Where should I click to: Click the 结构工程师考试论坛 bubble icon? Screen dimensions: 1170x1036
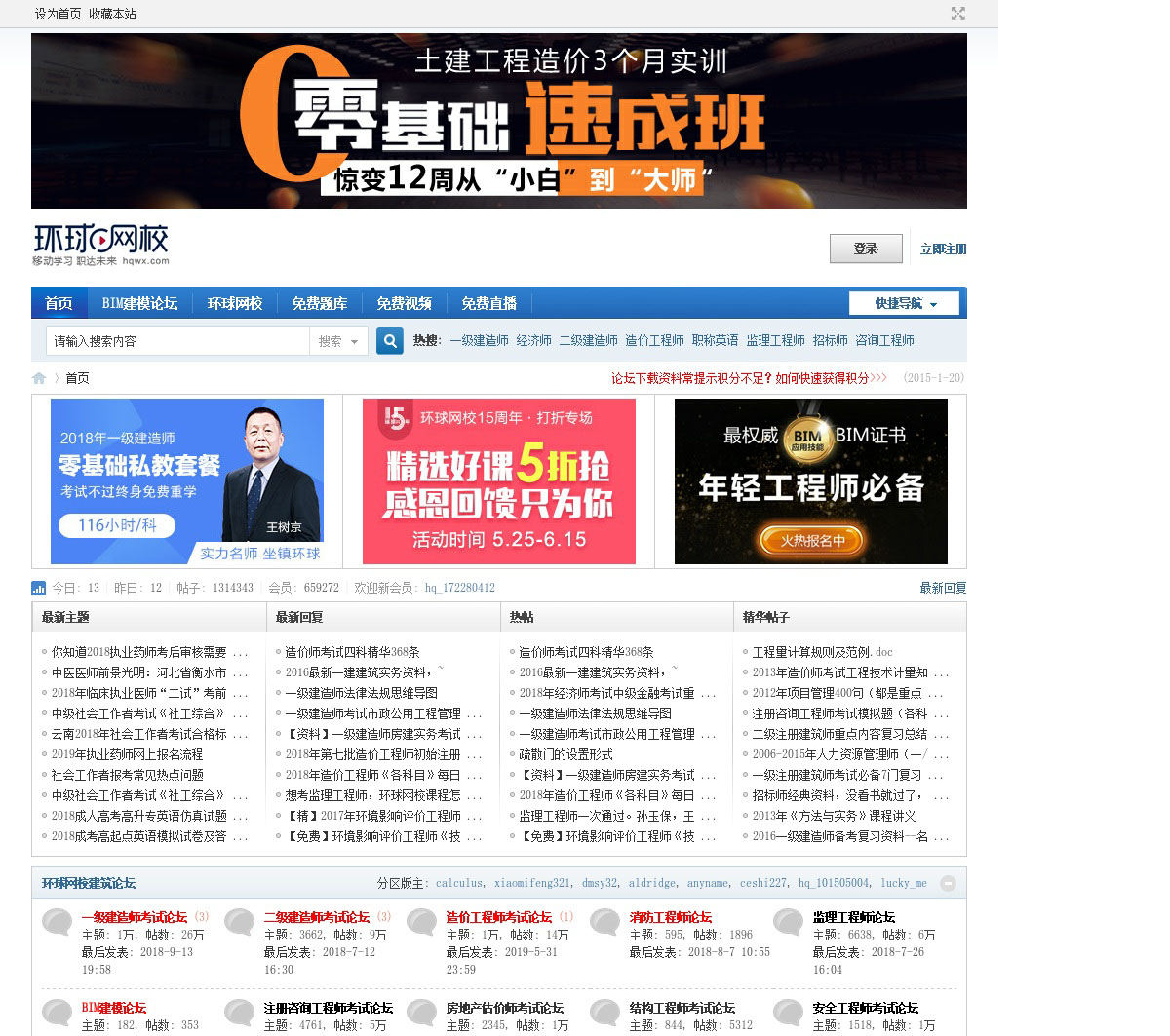pos(605,1014)
